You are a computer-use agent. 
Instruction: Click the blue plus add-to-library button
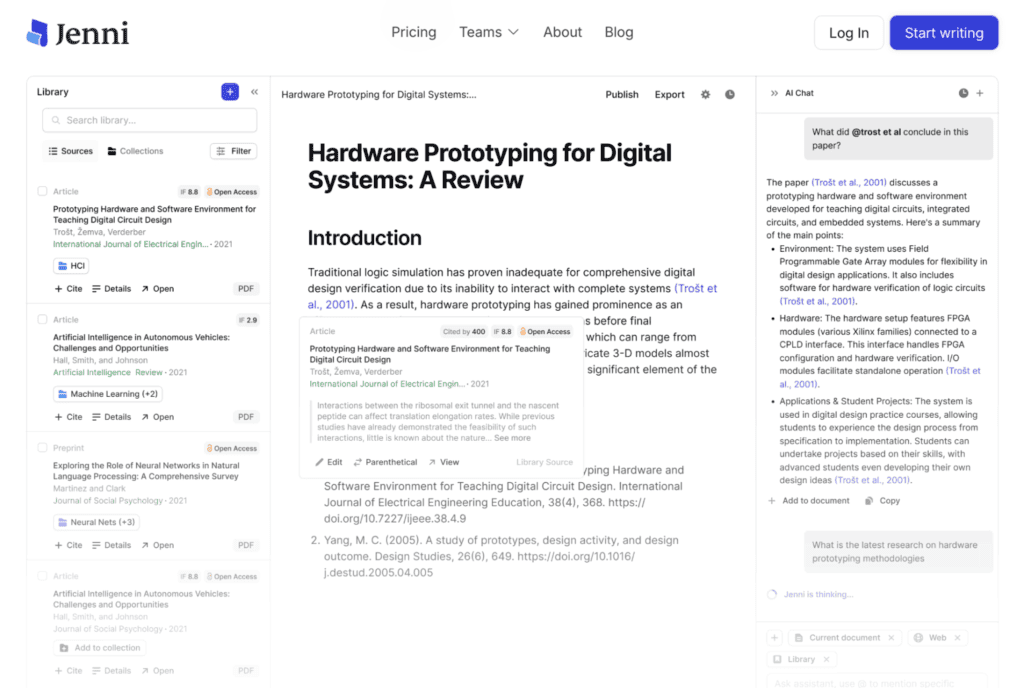(x=230, y=92)
